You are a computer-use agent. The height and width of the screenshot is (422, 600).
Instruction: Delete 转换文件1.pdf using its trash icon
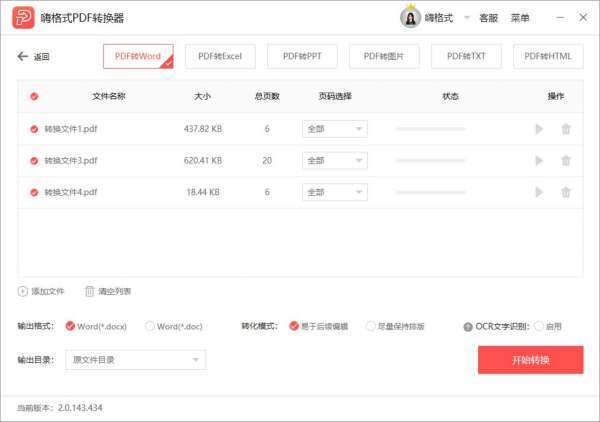(x=566, y=129)
